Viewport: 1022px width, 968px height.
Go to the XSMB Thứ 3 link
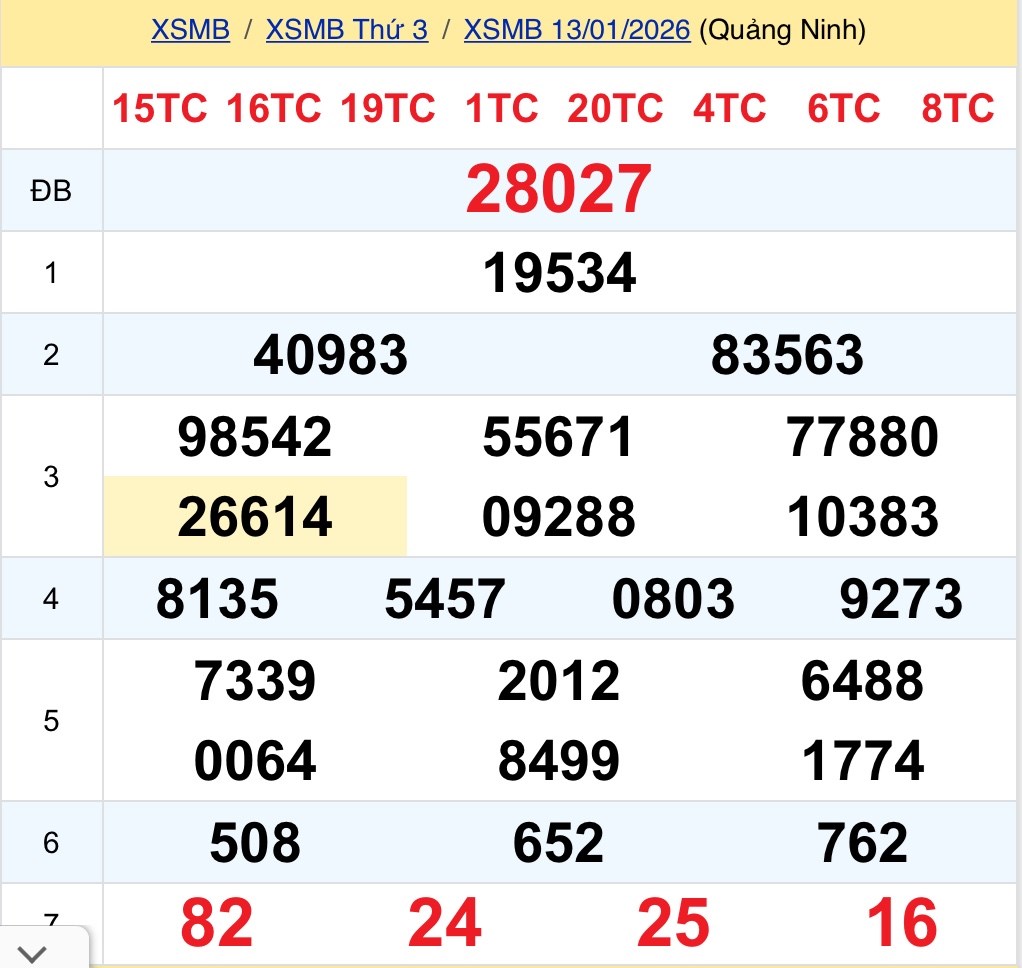(x=346, y=30)
